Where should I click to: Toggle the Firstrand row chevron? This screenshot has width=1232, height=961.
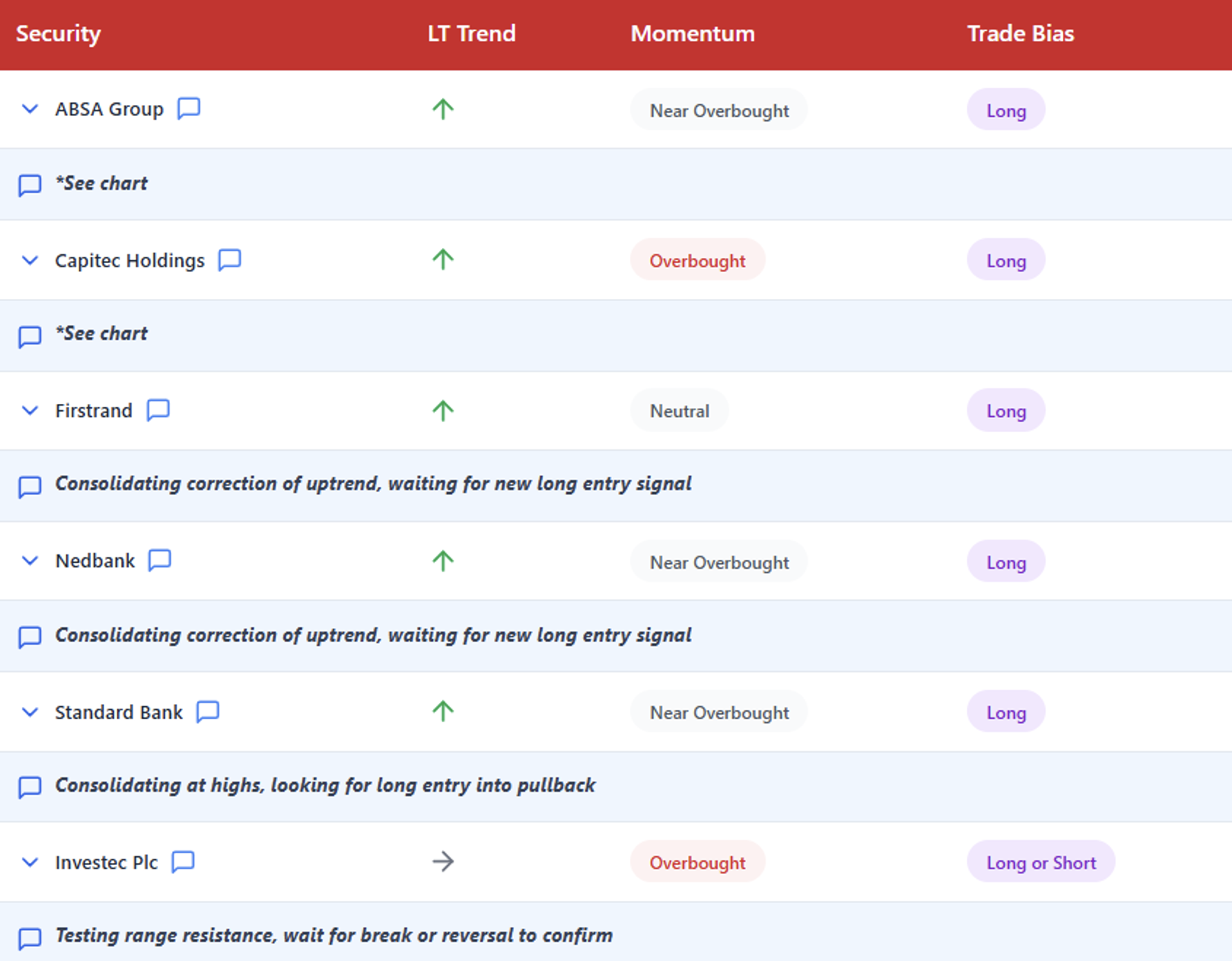pos(30,411)
